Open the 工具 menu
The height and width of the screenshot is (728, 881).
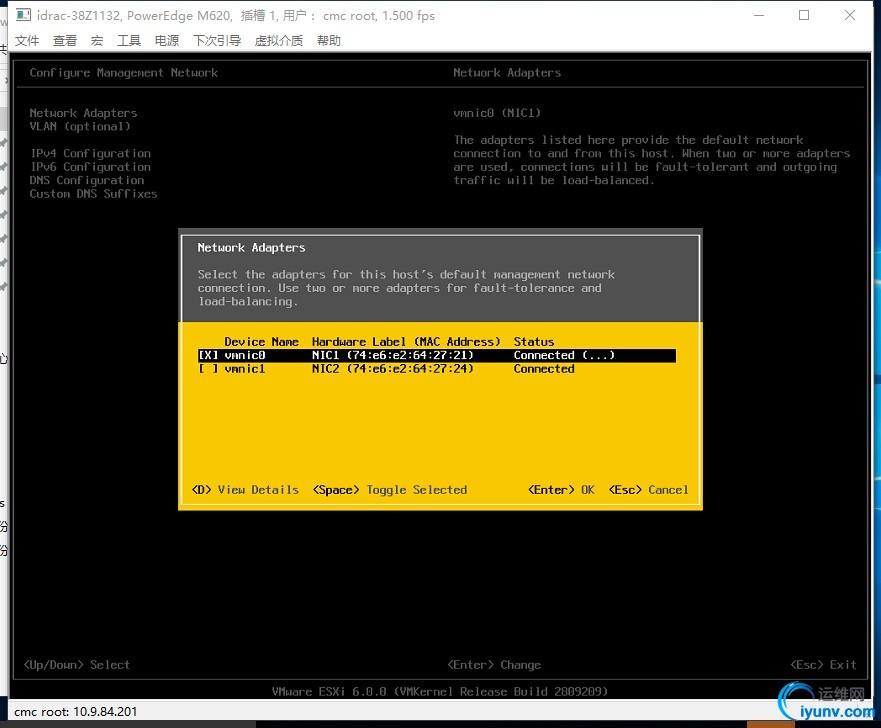tap(129, 40)
